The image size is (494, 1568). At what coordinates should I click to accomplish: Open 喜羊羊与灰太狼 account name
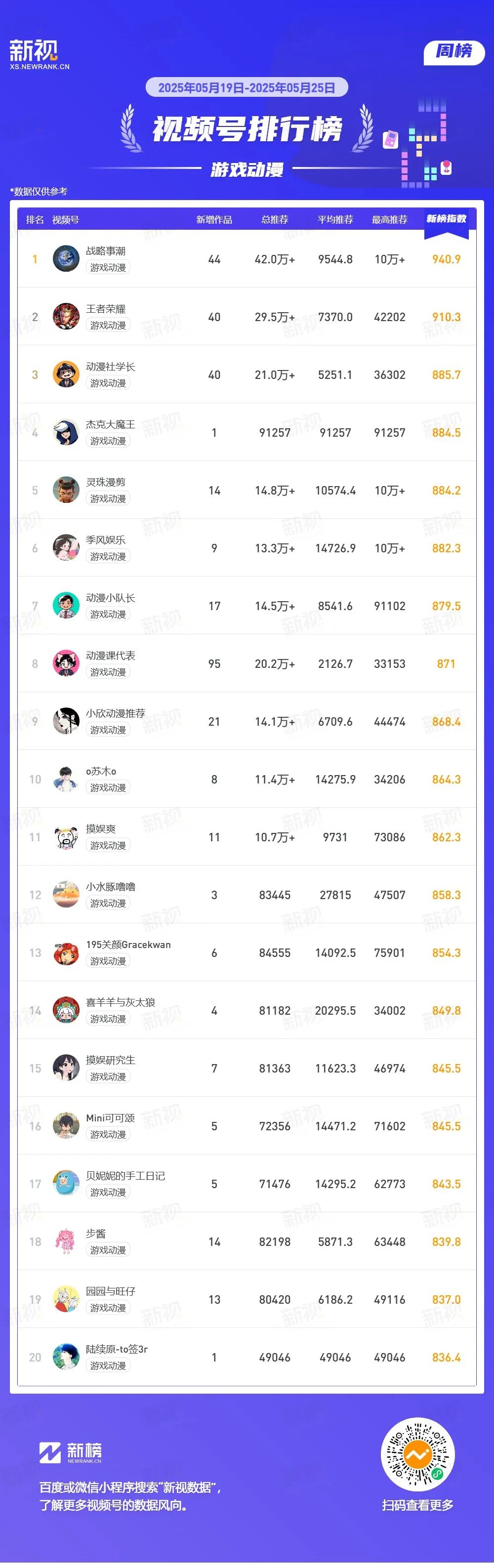coord(121,1002)
